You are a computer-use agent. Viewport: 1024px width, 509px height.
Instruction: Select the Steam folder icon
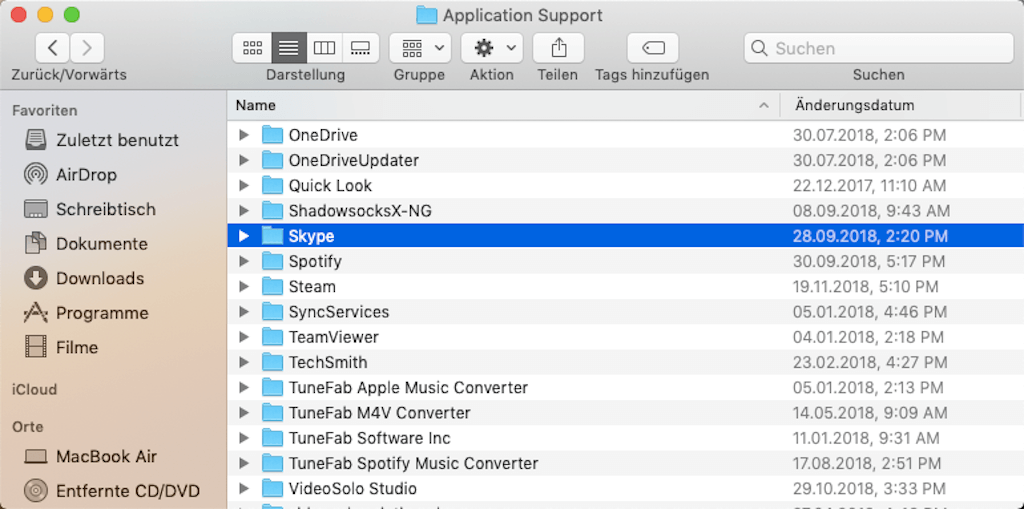click(x=272, y=287)
